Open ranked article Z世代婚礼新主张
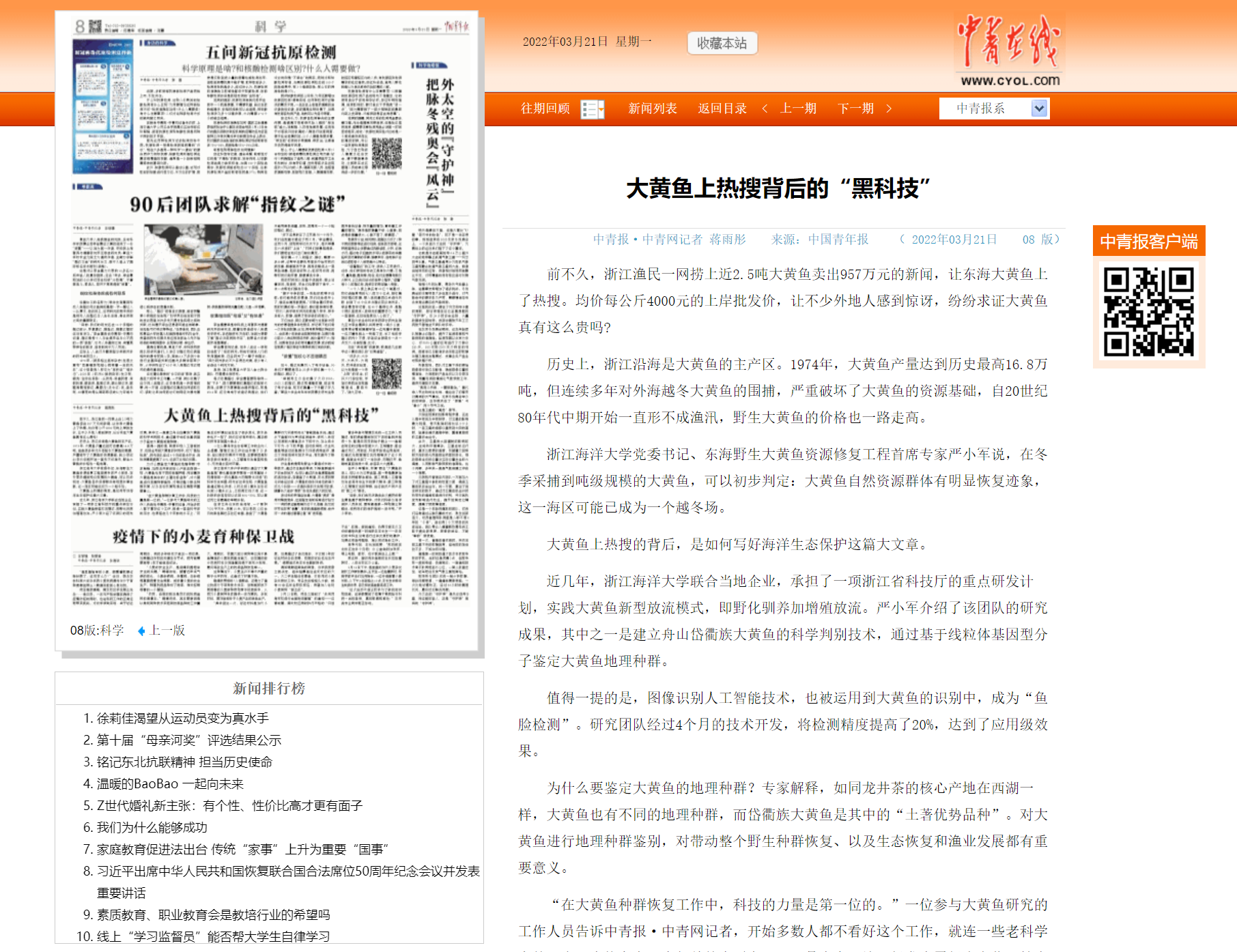 point(229,805)
